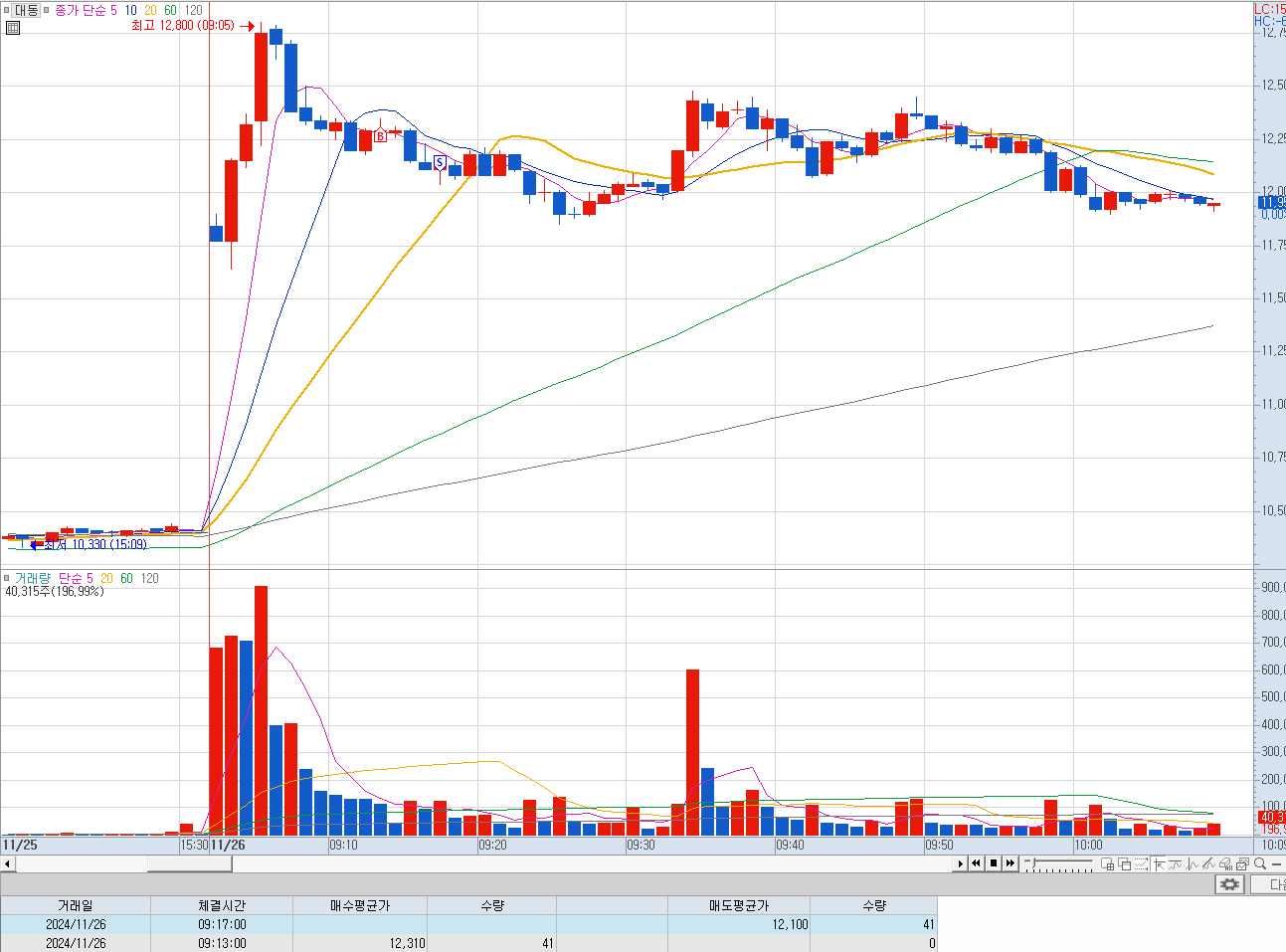Toggle the square marker before 종가 단순
The height and width of the screenshot is (952, 1286).
coord(47,10)
